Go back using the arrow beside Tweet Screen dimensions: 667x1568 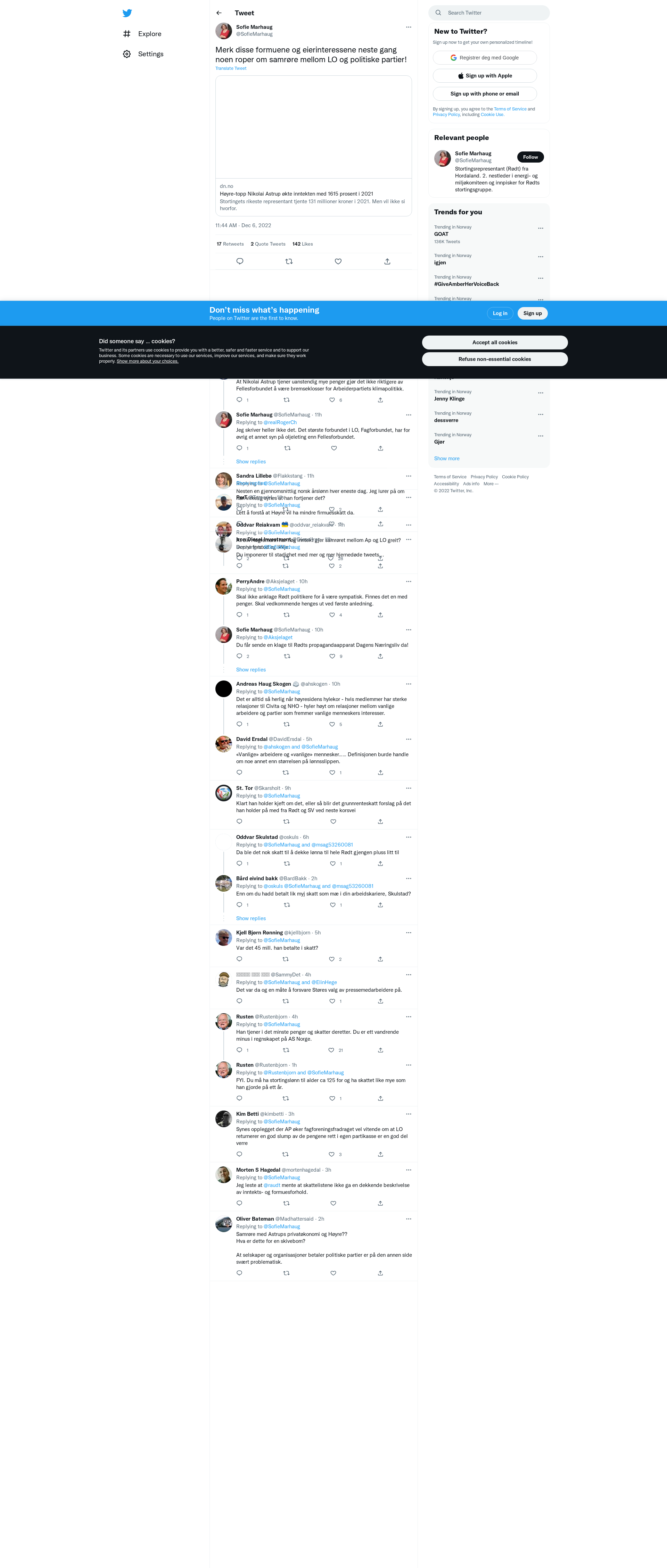[x=219, y=13]
